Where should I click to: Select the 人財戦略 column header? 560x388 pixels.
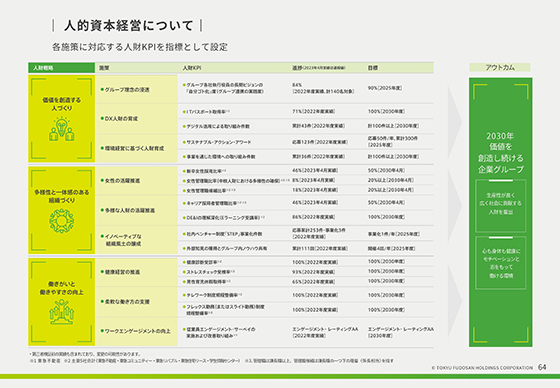(43, 68)
